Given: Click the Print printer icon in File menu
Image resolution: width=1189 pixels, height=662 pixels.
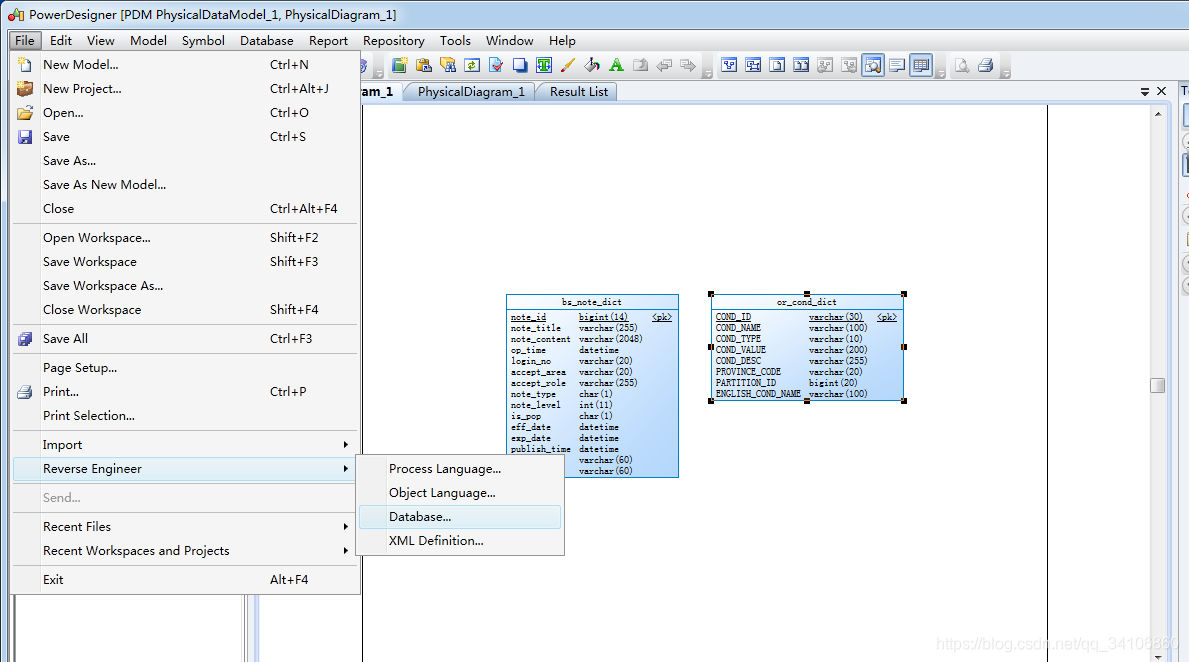Looking at the screenshot, I should [x=25, y=392].
